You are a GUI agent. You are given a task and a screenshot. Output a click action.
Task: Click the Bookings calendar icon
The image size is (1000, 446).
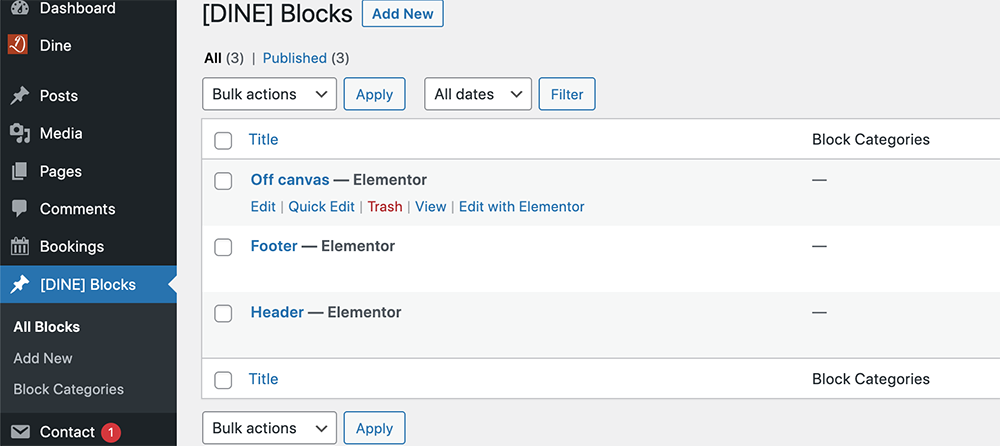coord(20,246)
